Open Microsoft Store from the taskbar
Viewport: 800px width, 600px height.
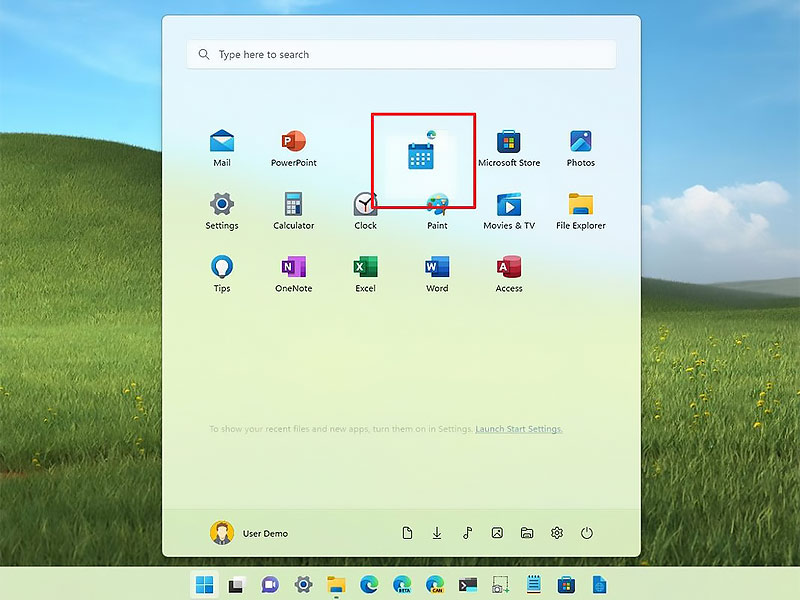pos(566,585)
